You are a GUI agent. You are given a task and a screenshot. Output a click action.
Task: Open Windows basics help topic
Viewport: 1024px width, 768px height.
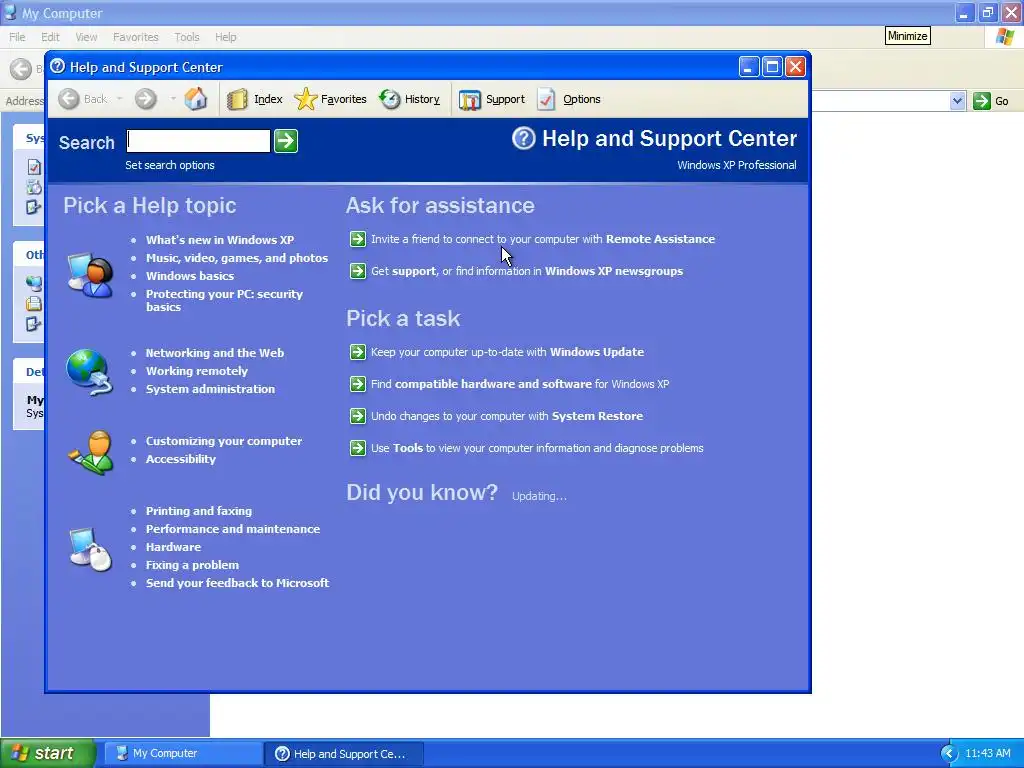pos(190,276)
